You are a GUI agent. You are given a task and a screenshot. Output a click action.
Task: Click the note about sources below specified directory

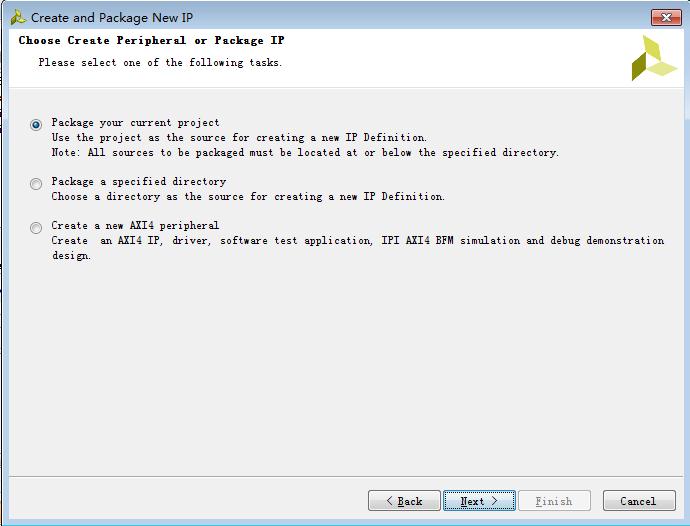coord(305,153)
